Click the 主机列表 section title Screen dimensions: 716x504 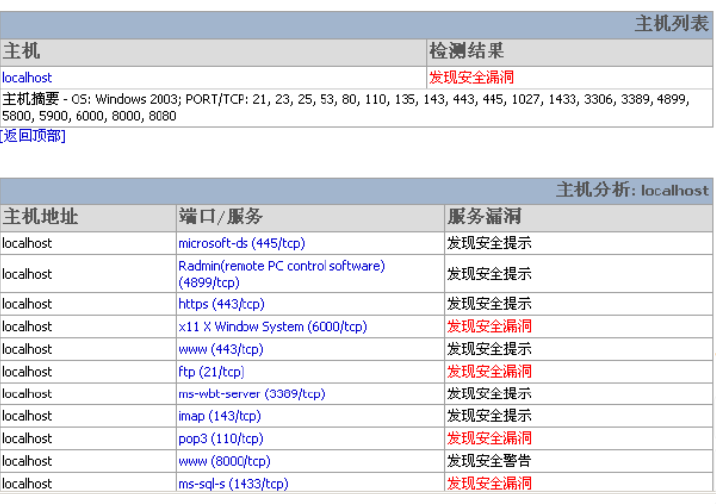671,24
